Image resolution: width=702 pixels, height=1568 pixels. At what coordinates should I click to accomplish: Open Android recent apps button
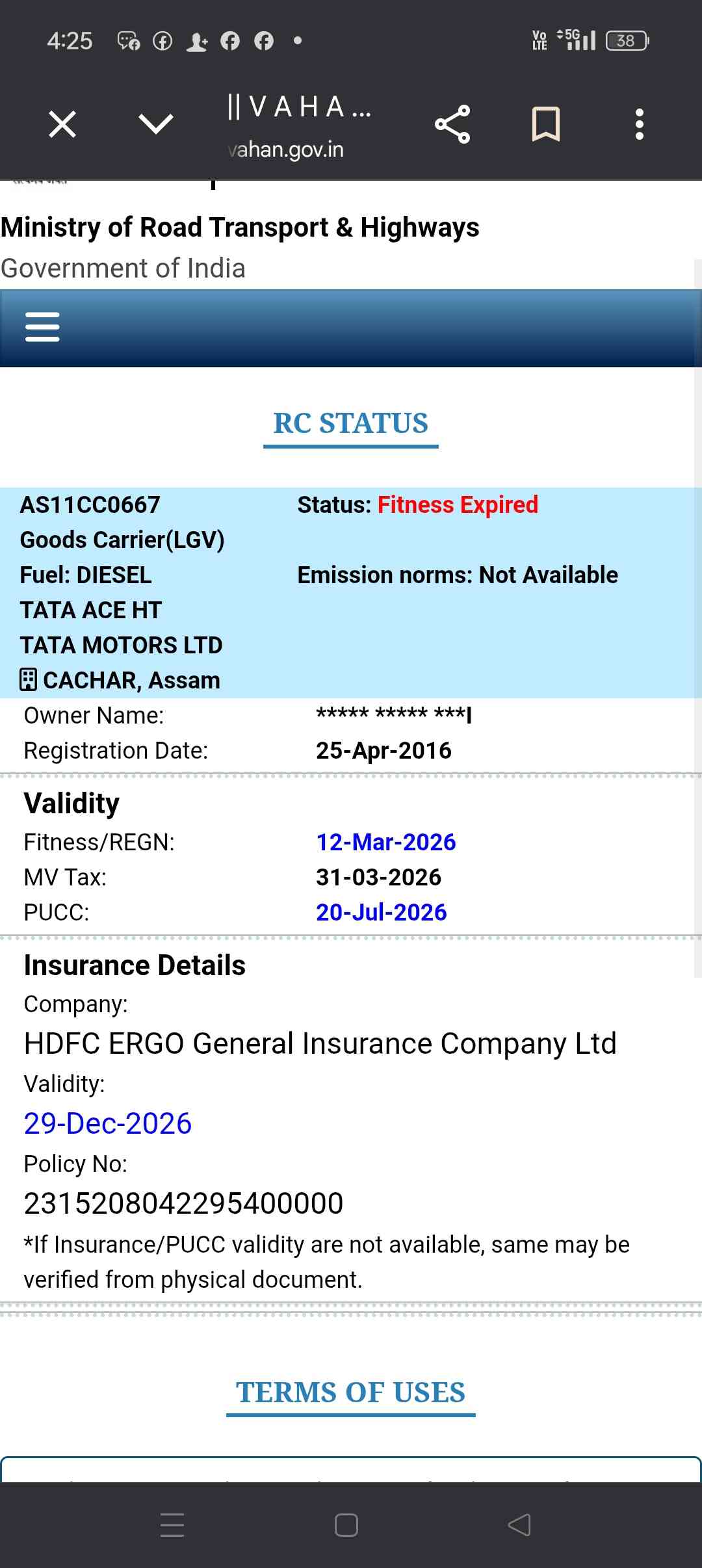pos(172,1525)
